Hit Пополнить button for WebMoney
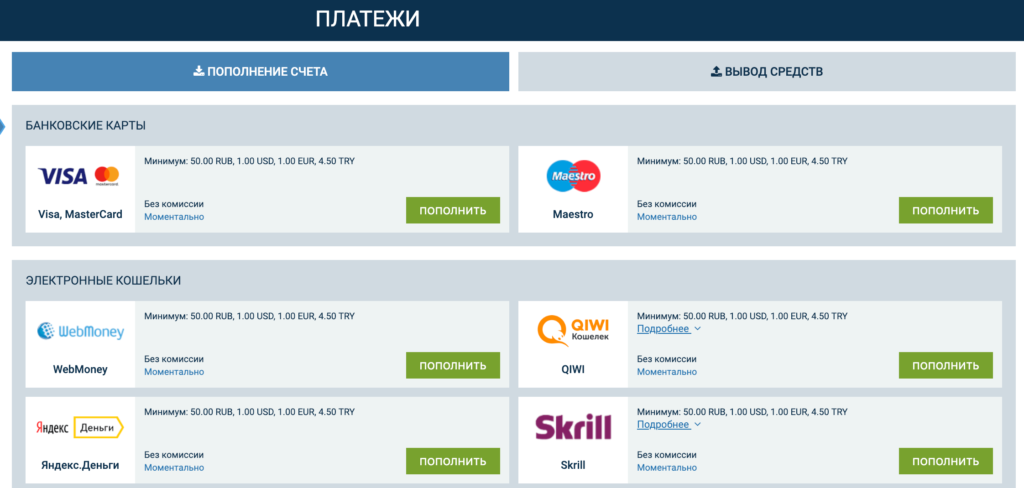The width and height of the screenshot is (1024, 488). coord(453,365)
